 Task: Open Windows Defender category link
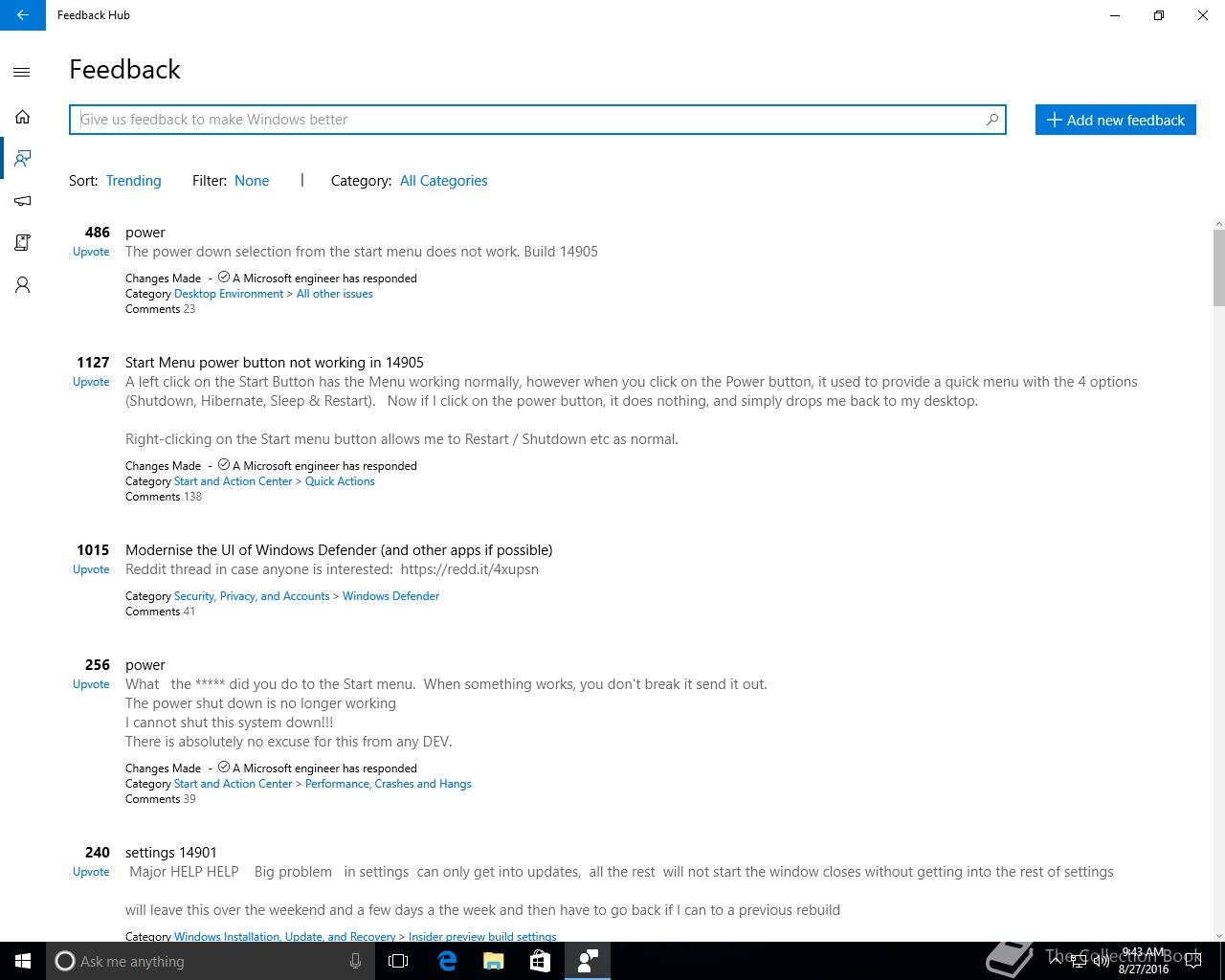[x=390, y=596]
